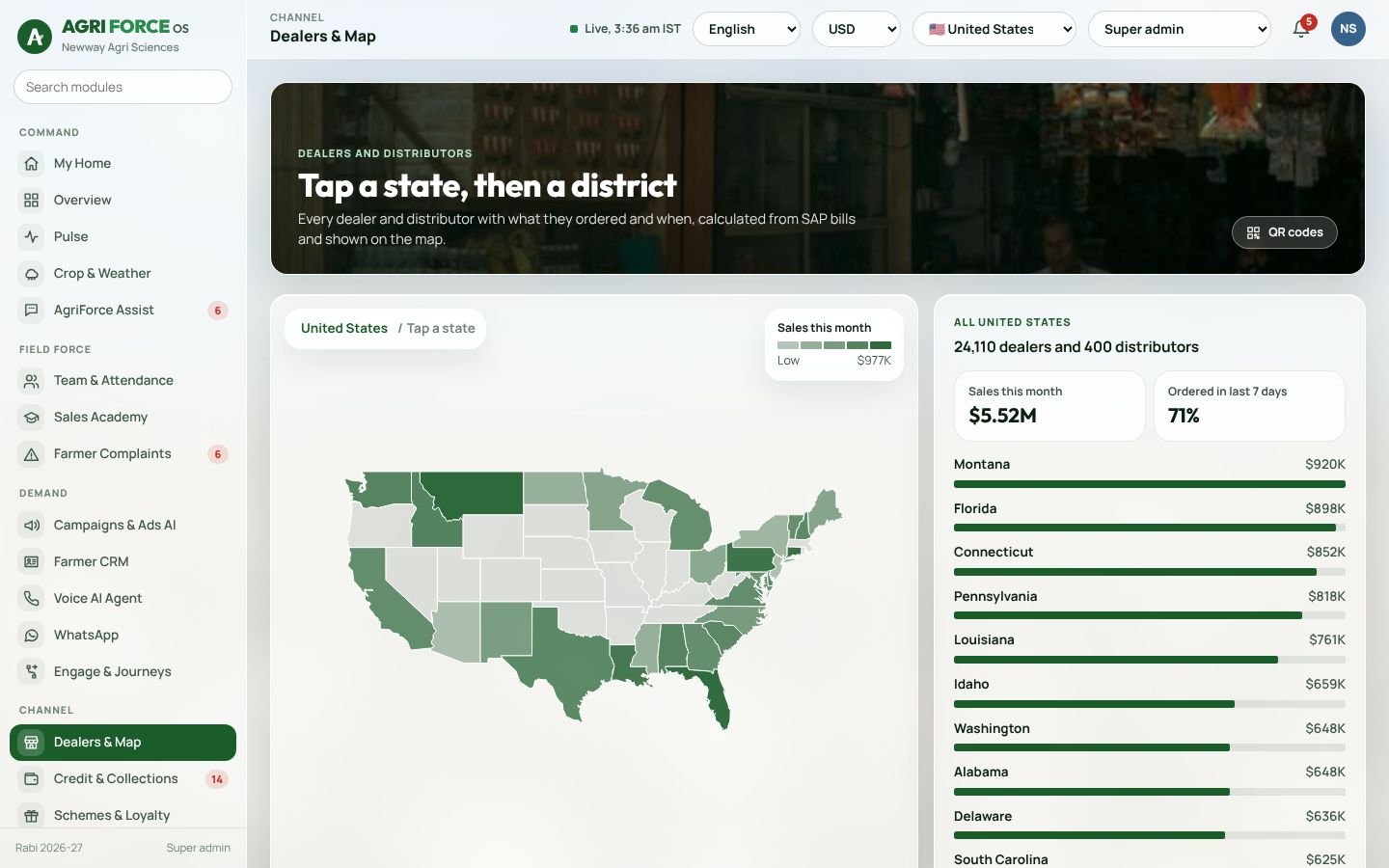Click Campaigns & Ads AI megaphone icon
Screen dimensions: 1389x868
32,526
